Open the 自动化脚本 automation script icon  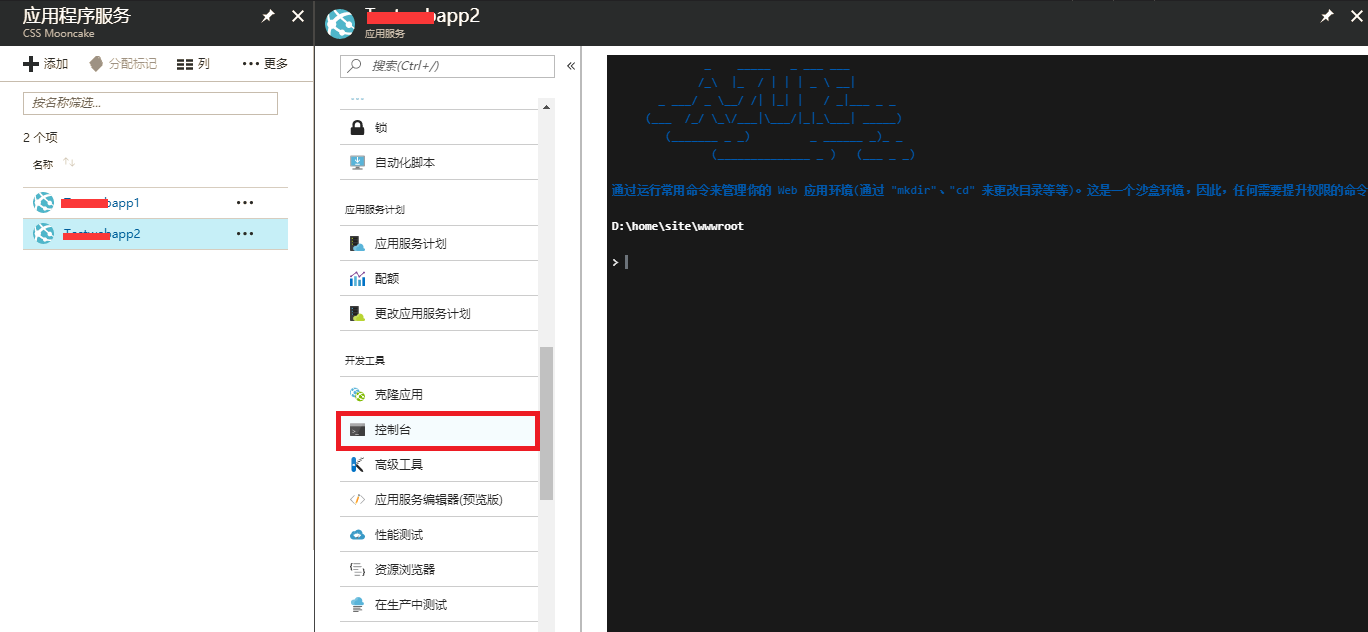coord(357,162)
